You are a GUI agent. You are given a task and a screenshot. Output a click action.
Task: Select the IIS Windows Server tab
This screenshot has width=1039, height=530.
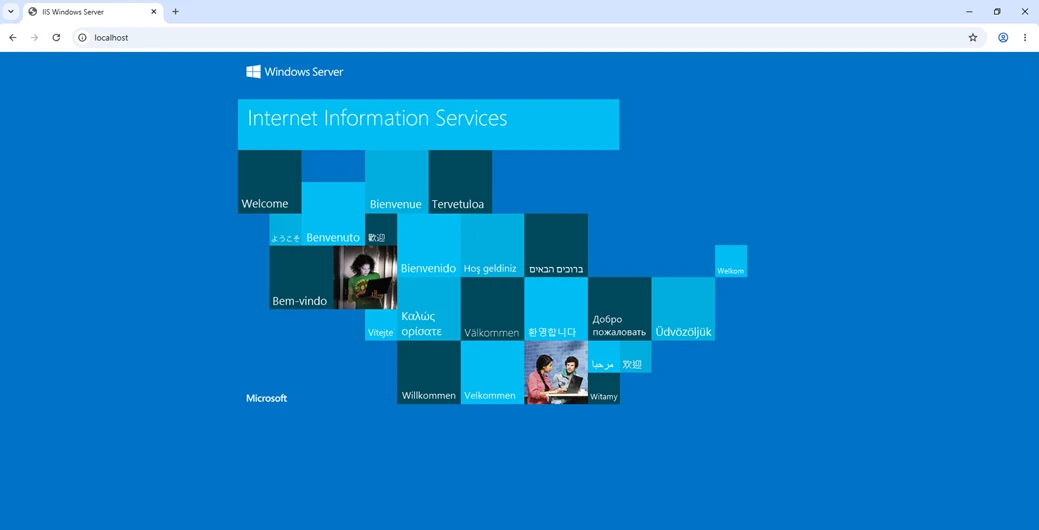tap(93, 12)
